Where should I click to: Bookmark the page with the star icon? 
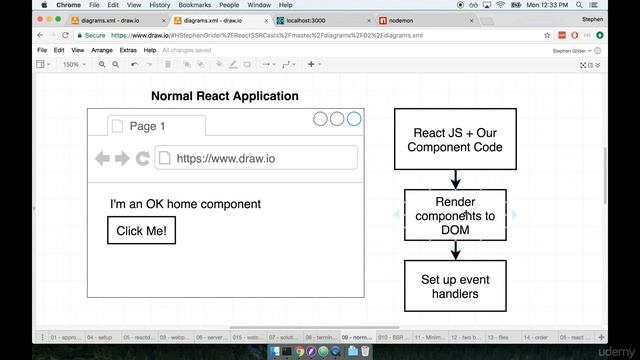tap(547, 36)
